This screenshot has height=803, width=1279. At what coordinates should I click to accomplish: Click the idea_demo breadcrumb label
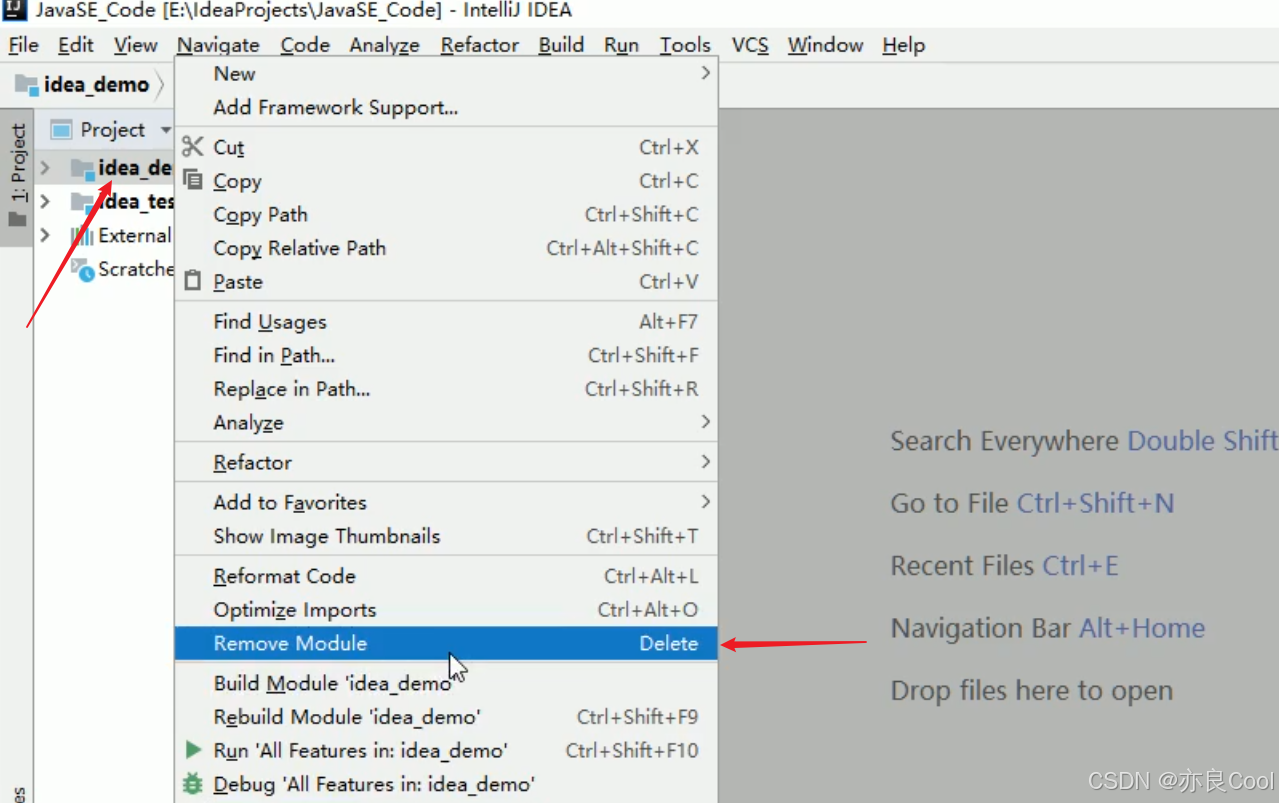pyautogui.click(x=96, y=85)
